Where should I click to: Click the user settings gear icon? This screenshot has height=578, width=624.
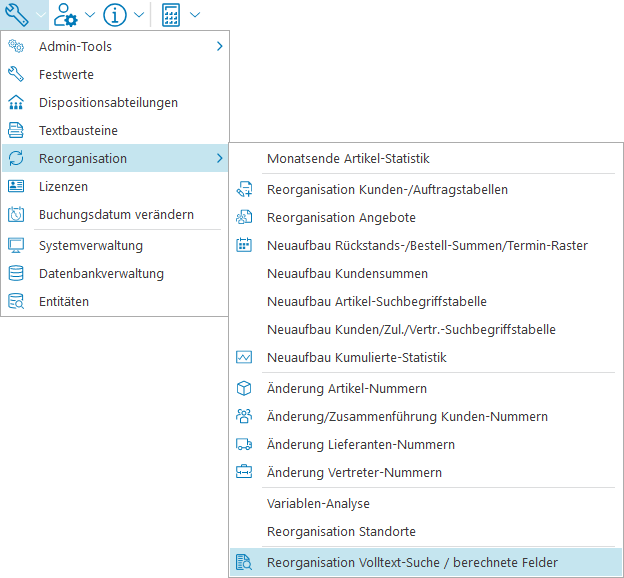tap(68, 15)
